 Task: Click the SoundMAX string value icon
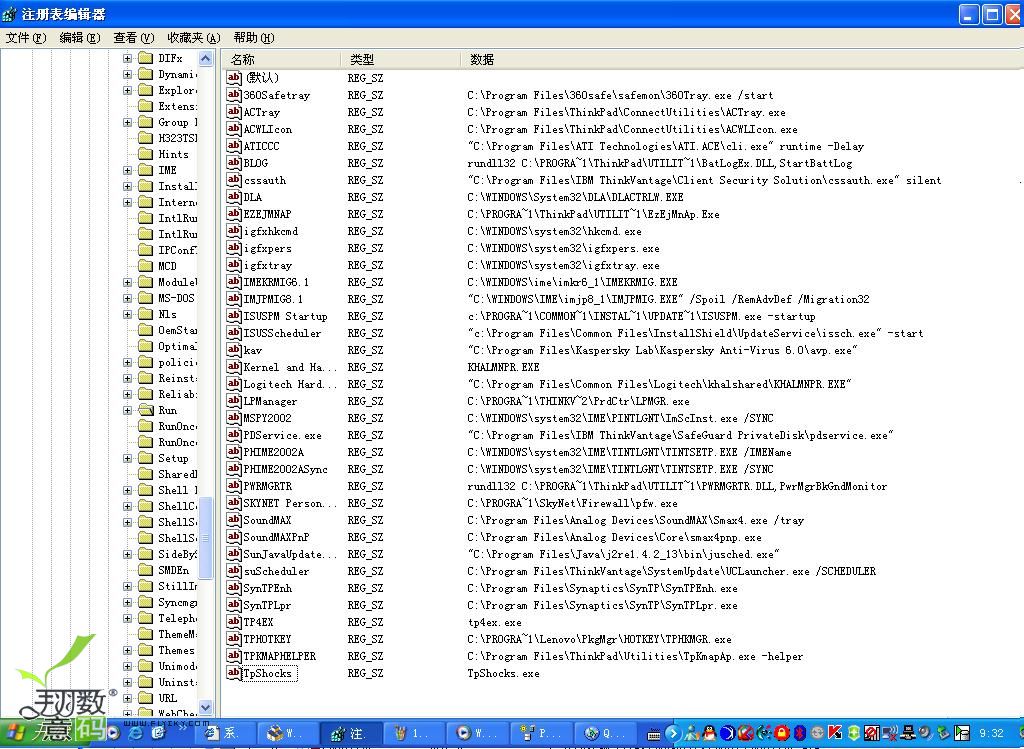(x=234, y=520)
